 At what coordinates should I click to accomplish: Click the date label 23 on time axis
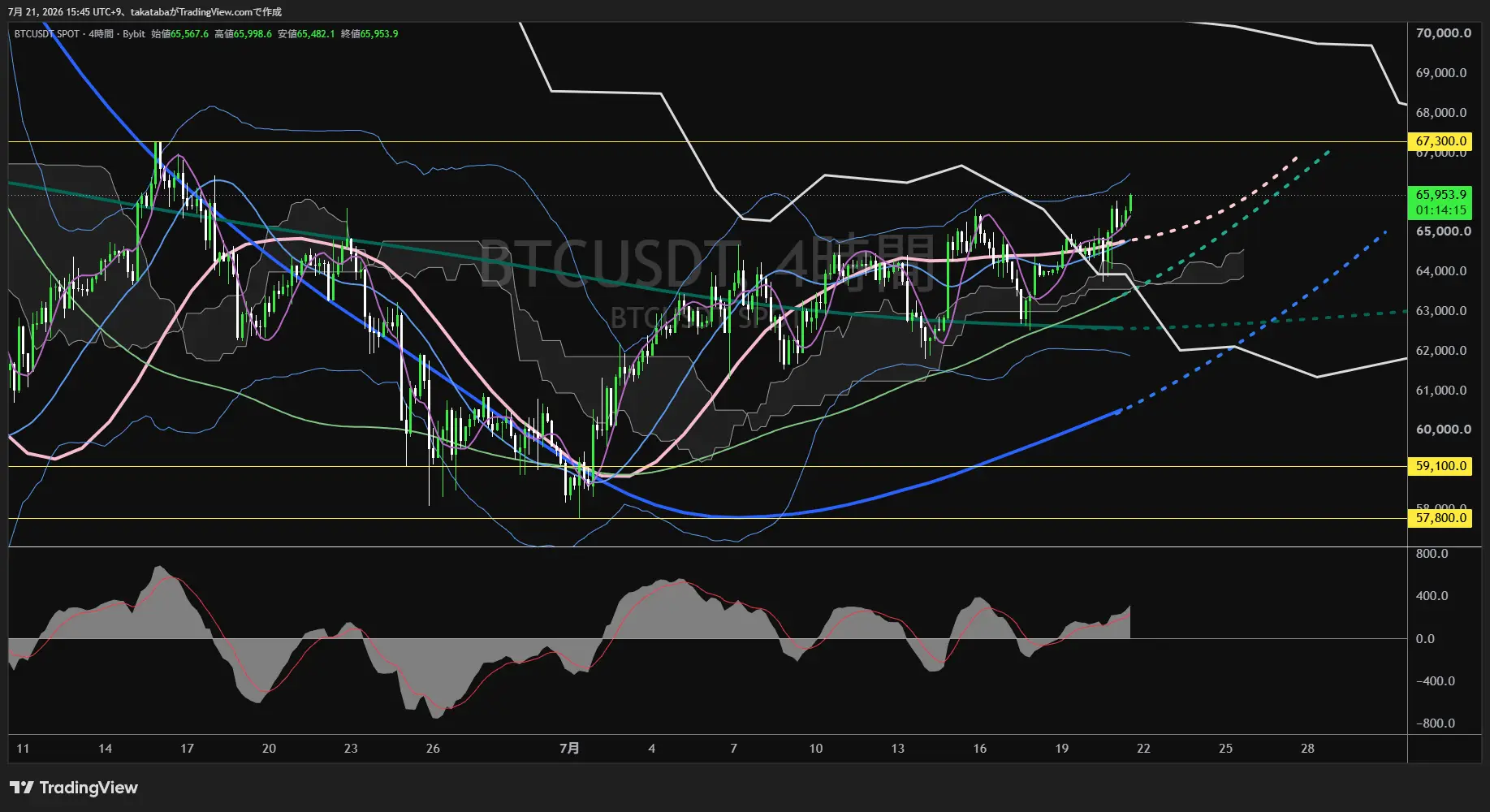[x=351, y=749]
